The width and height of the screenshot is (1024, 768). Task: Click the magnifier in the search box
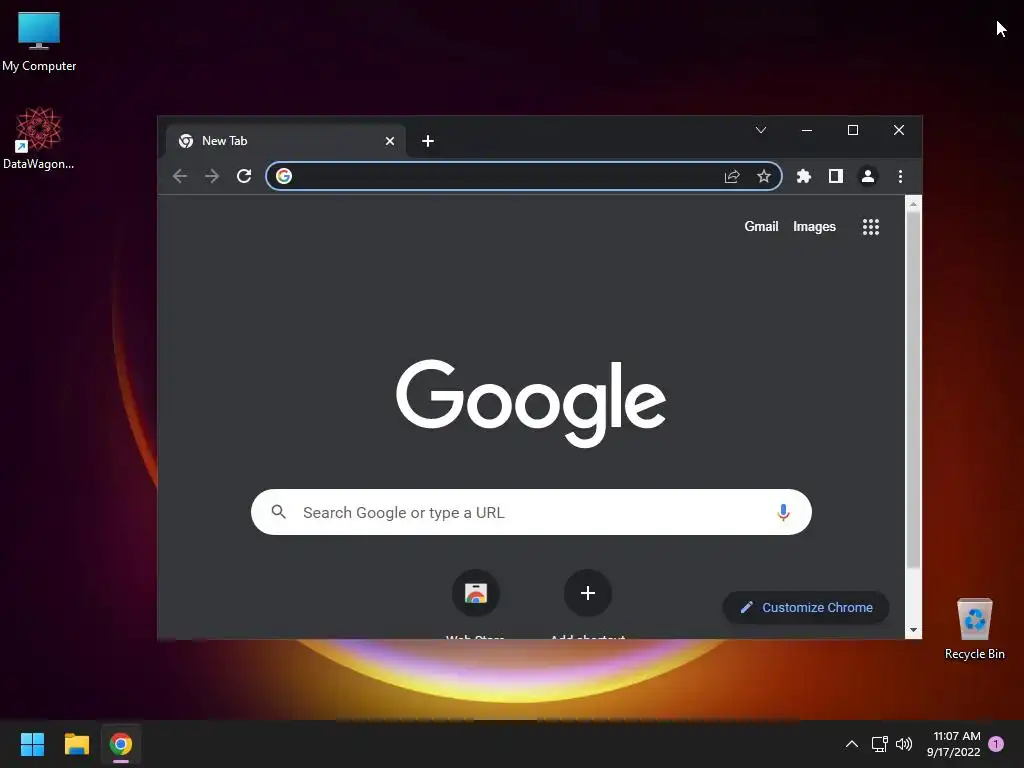(x=279, y=512)
